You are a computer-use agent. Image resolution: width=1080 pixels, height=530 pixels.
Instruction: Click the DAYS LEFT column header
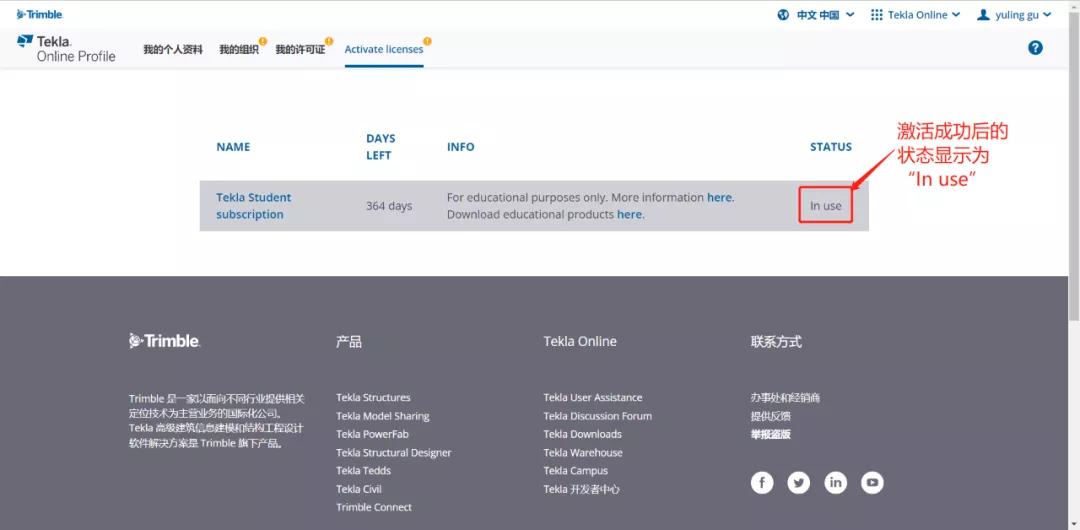[x=381, y=147]
